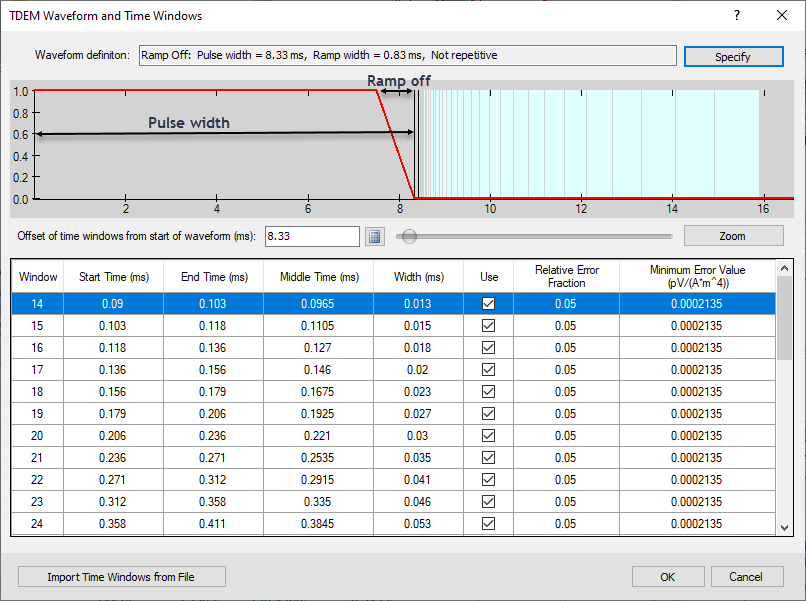Screen dimensions: 806x601
Task: Toggle Use checkbox in window 24 row
Action: [x=488, y=524]
